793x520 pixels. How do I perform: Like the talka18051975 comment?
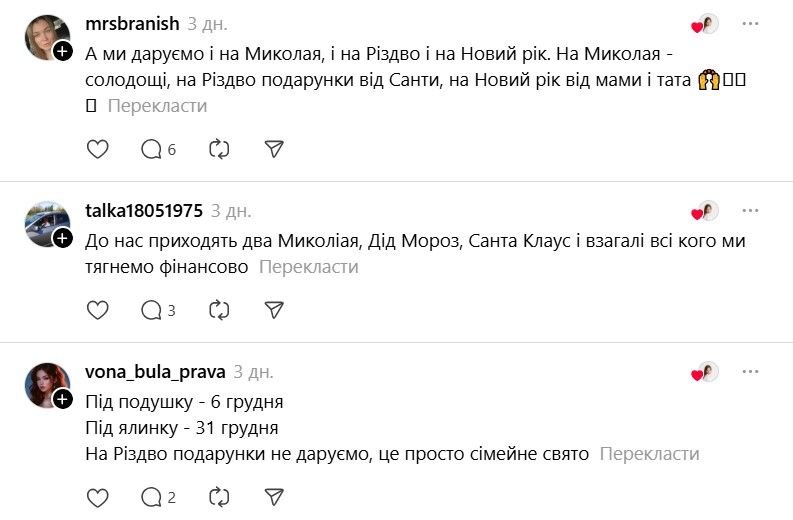(x=97, y=310)
